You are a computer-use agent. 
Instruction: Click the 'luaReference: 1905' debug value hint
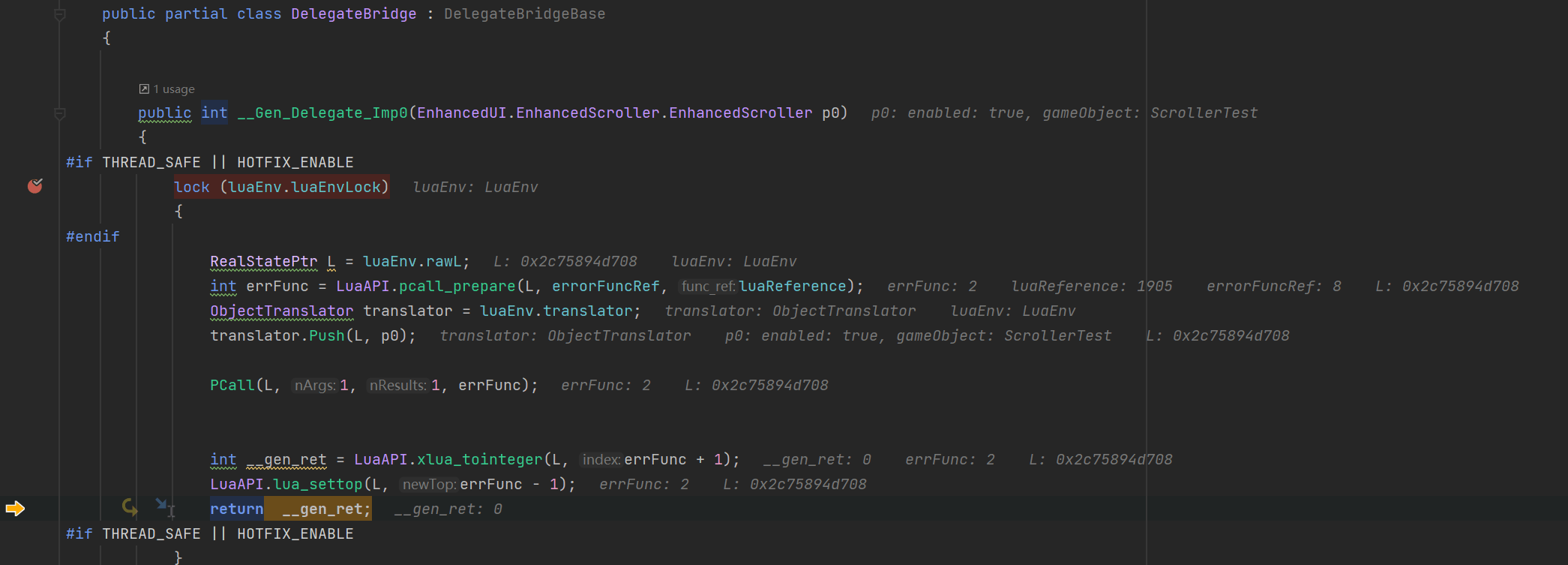point(1092,286)
